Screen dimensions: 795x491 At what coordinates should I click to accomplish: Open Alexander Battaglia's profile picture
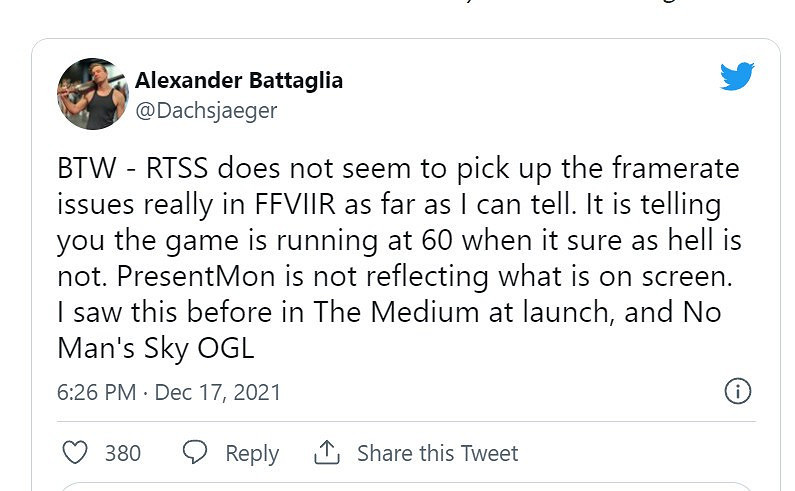tap(93, 94)
